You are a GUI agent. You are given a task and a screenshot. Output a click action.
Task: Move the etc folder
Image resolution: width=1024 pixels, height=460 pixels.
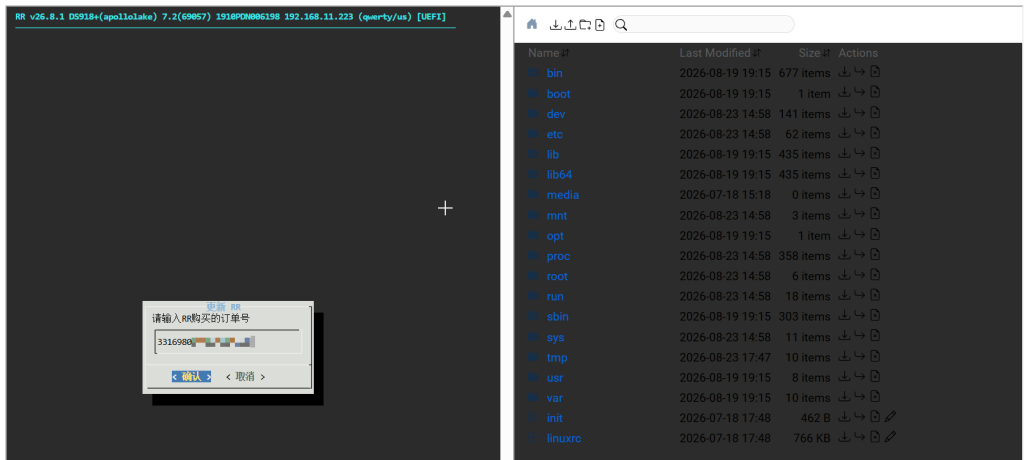pos(859,133)
